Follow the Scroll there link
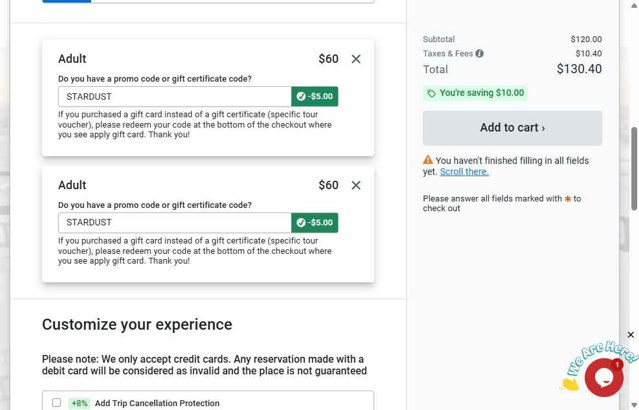The height and width of the screenshot is (410, 639). (464, 172)
